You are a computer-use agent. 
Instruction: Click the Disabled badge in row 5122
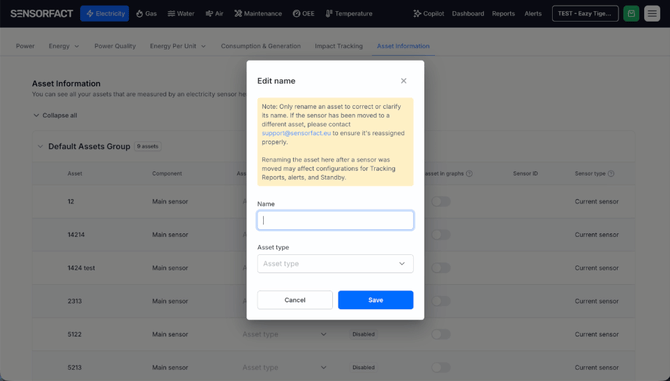[363, 334]
